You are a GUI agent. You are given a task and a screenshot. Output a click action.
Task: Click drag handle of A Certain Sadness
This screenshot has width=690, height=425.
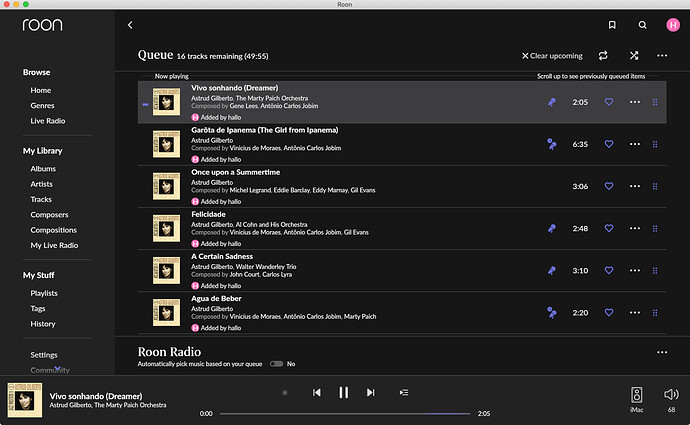[655, 271]
